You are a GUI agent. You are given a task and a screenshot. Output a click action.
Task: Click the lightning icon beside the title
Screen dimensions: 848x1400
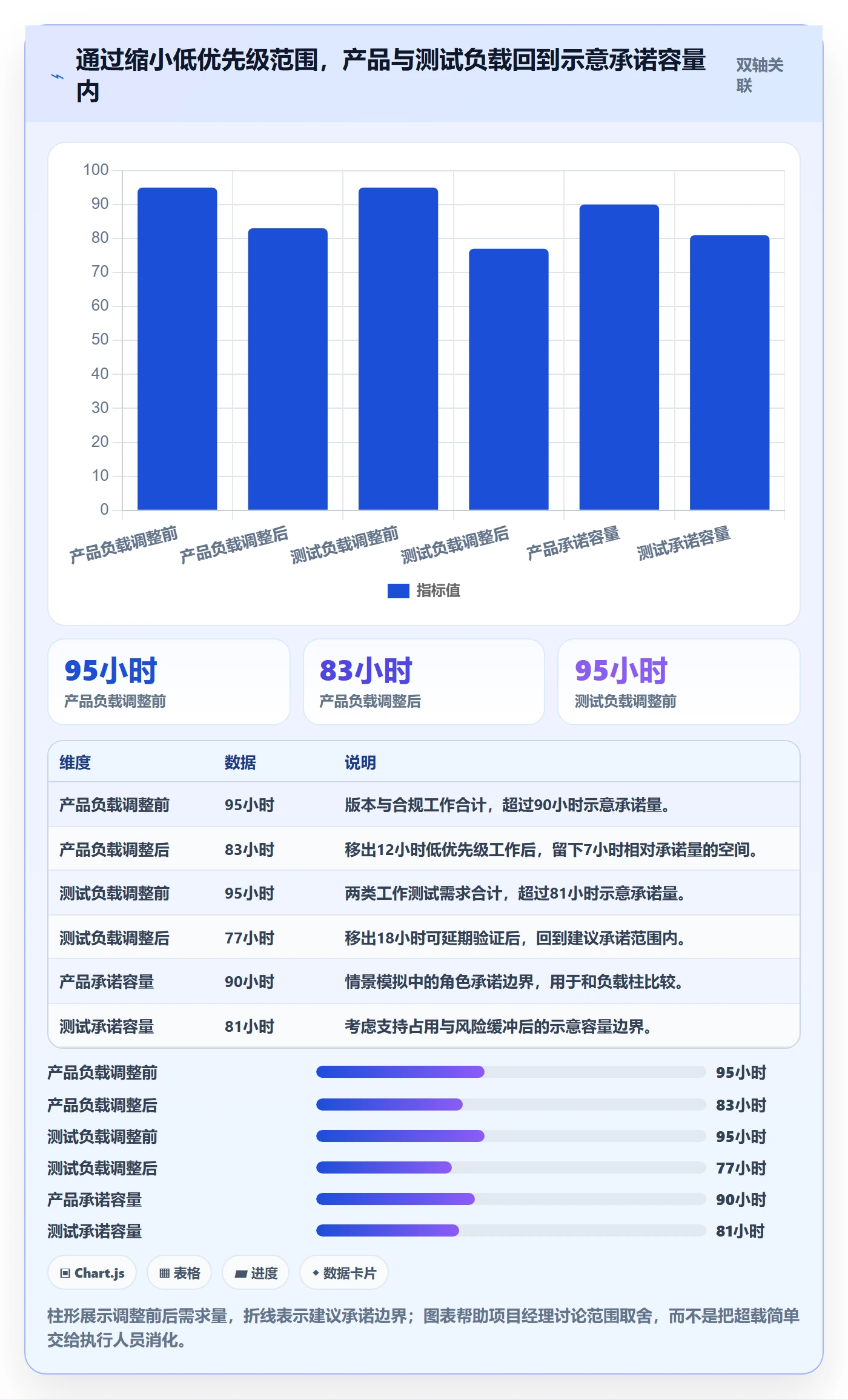57,76
